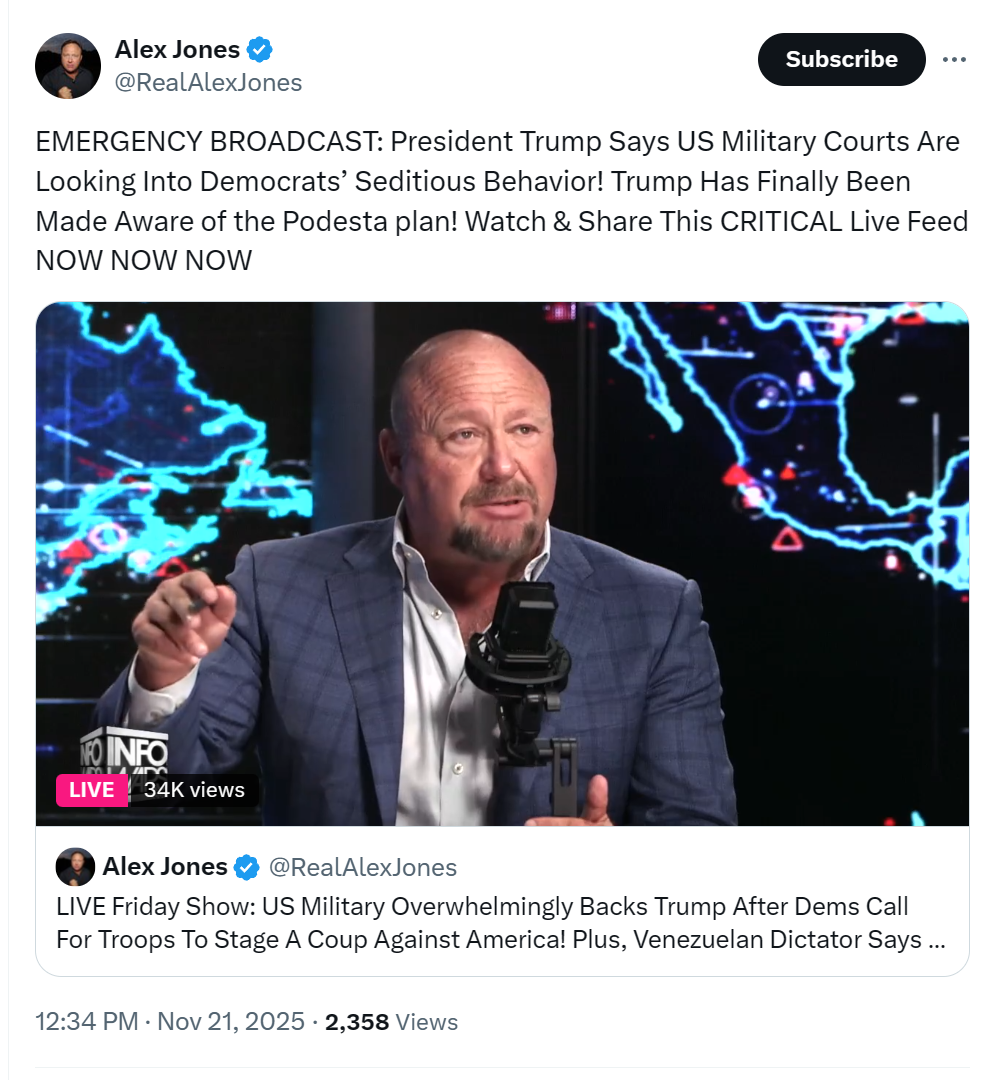This screenshot has height=1080, width=989.
Task: Click the pink LIVE badge on video
Action: point(92,790)
